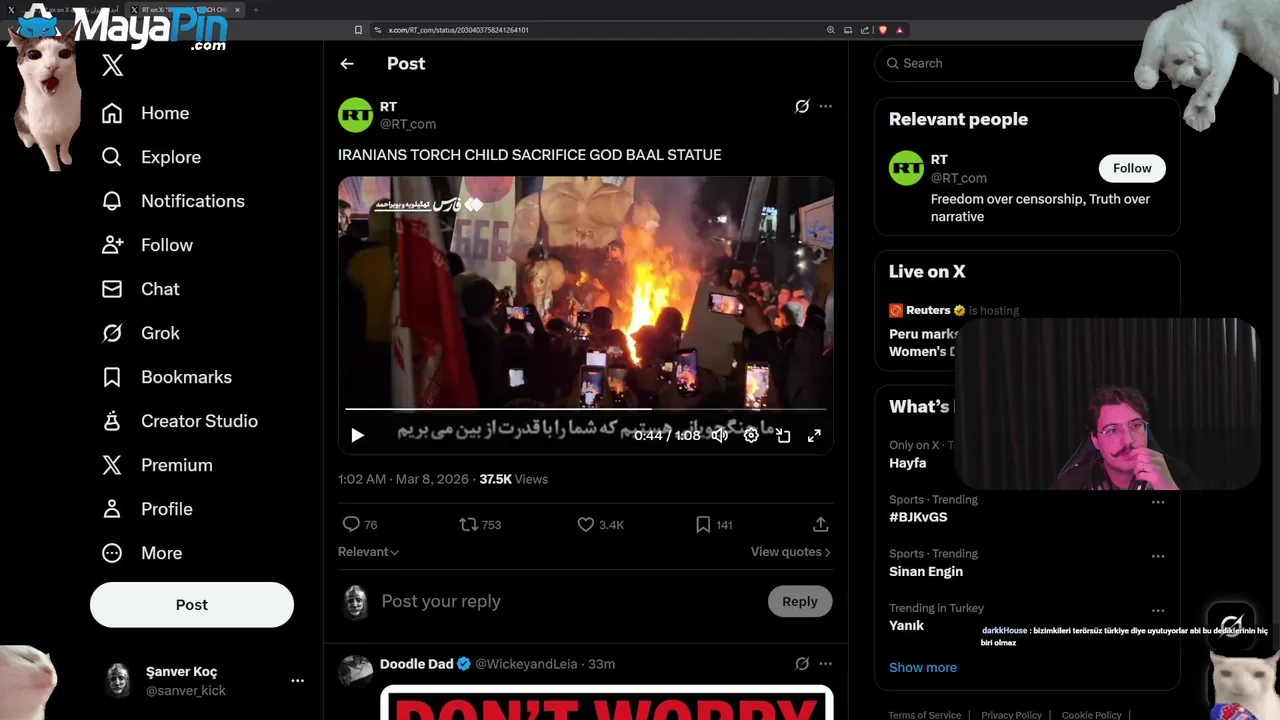Open the Cookie Policy link

(1091, 715)
